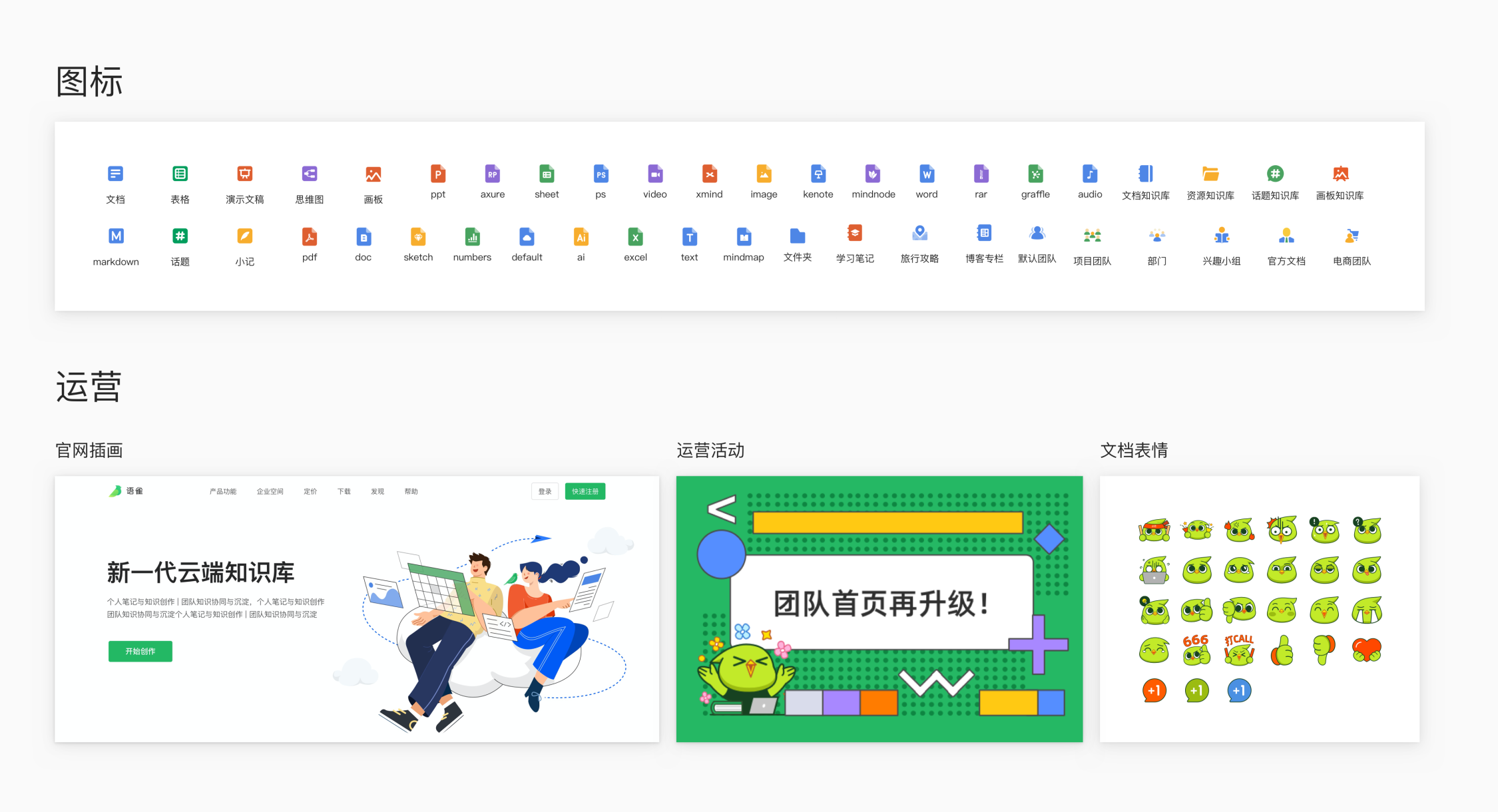Select the 资源知识库 folder icon
This screenshot has width=1498, height=812.
click(x=1210, y=174)
